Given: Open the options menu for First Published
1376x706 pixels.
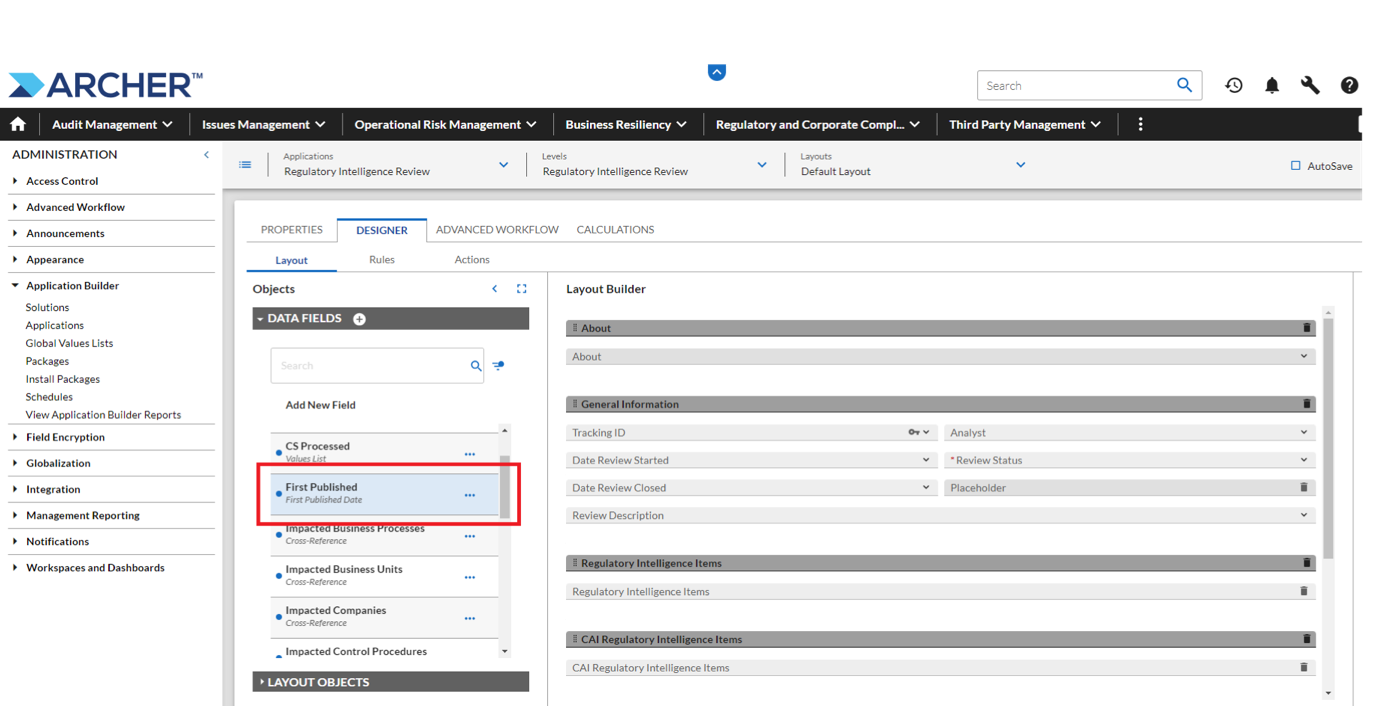Looking at the screenshot, I should point(470,495).
